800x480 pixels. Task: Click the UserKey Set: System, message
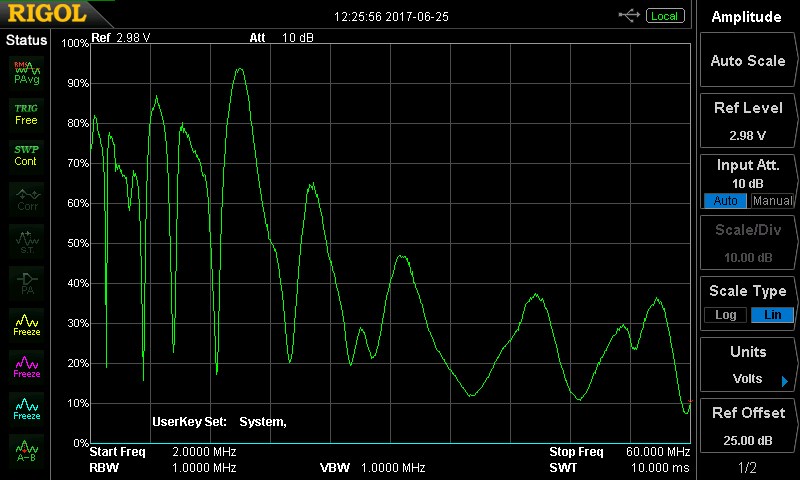(219, 422)
